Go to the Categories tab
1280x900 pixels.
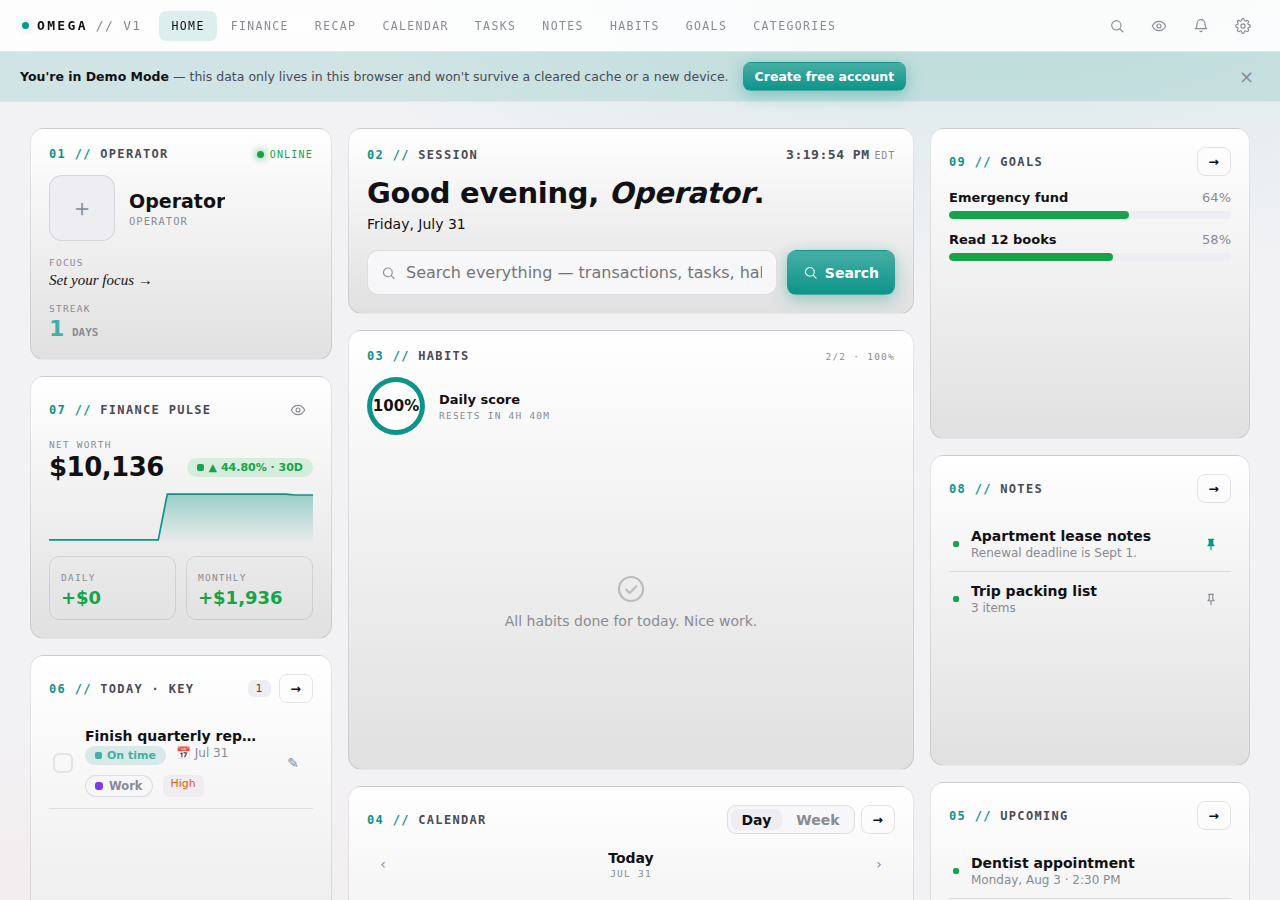pos(794,26)
